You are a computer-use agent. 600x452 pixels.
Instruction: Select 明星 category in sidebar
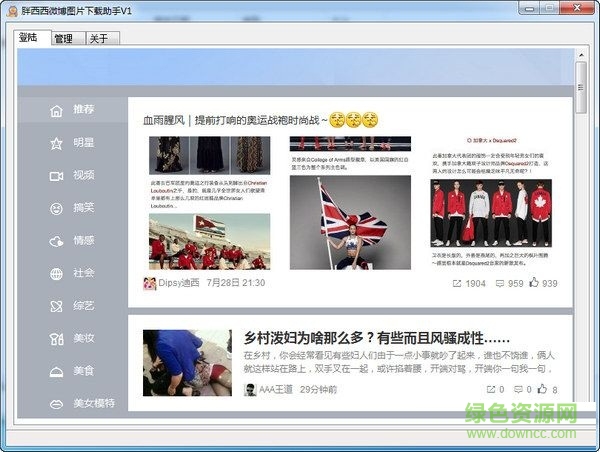[x=84, y=143]
